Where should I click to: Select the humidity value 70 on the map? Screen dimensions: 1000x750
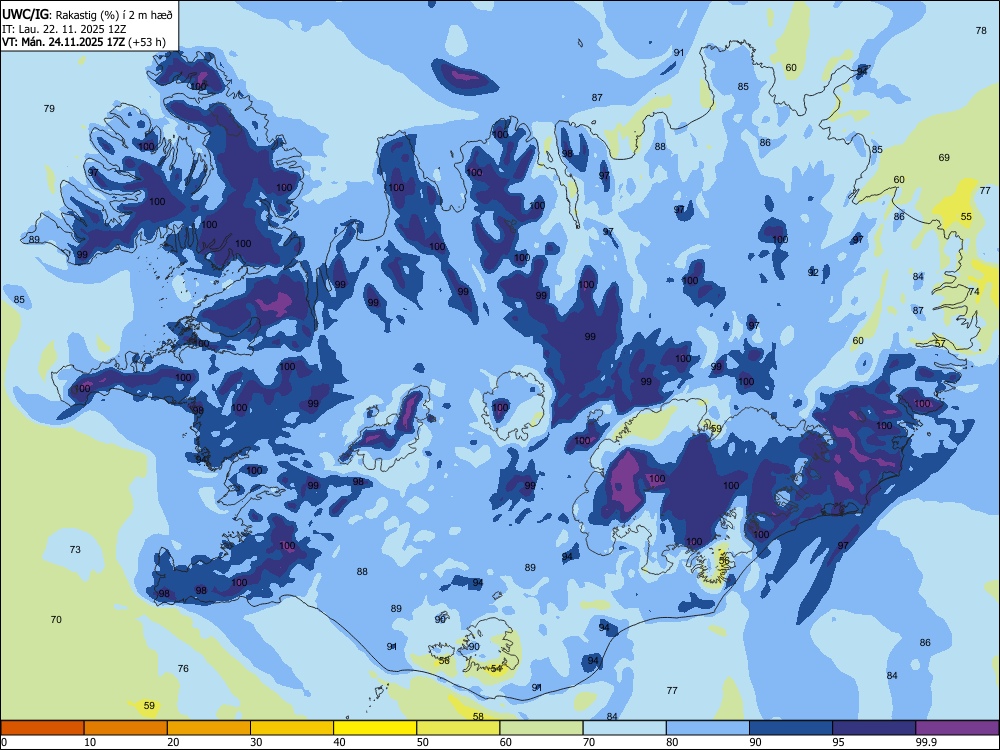tap(56, 619)
